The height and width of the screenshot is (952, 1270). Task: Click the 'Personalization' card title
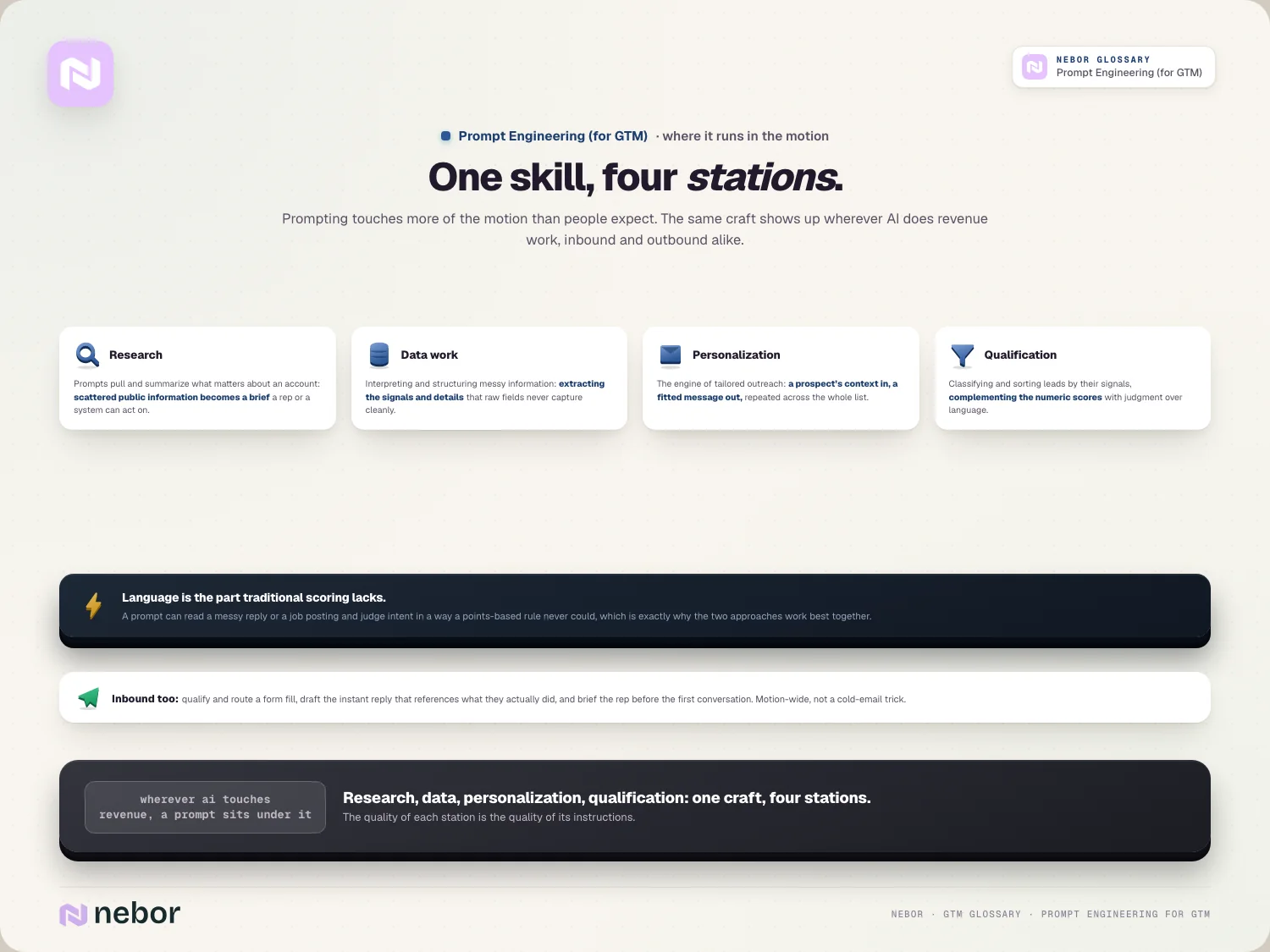click(737, 355)
